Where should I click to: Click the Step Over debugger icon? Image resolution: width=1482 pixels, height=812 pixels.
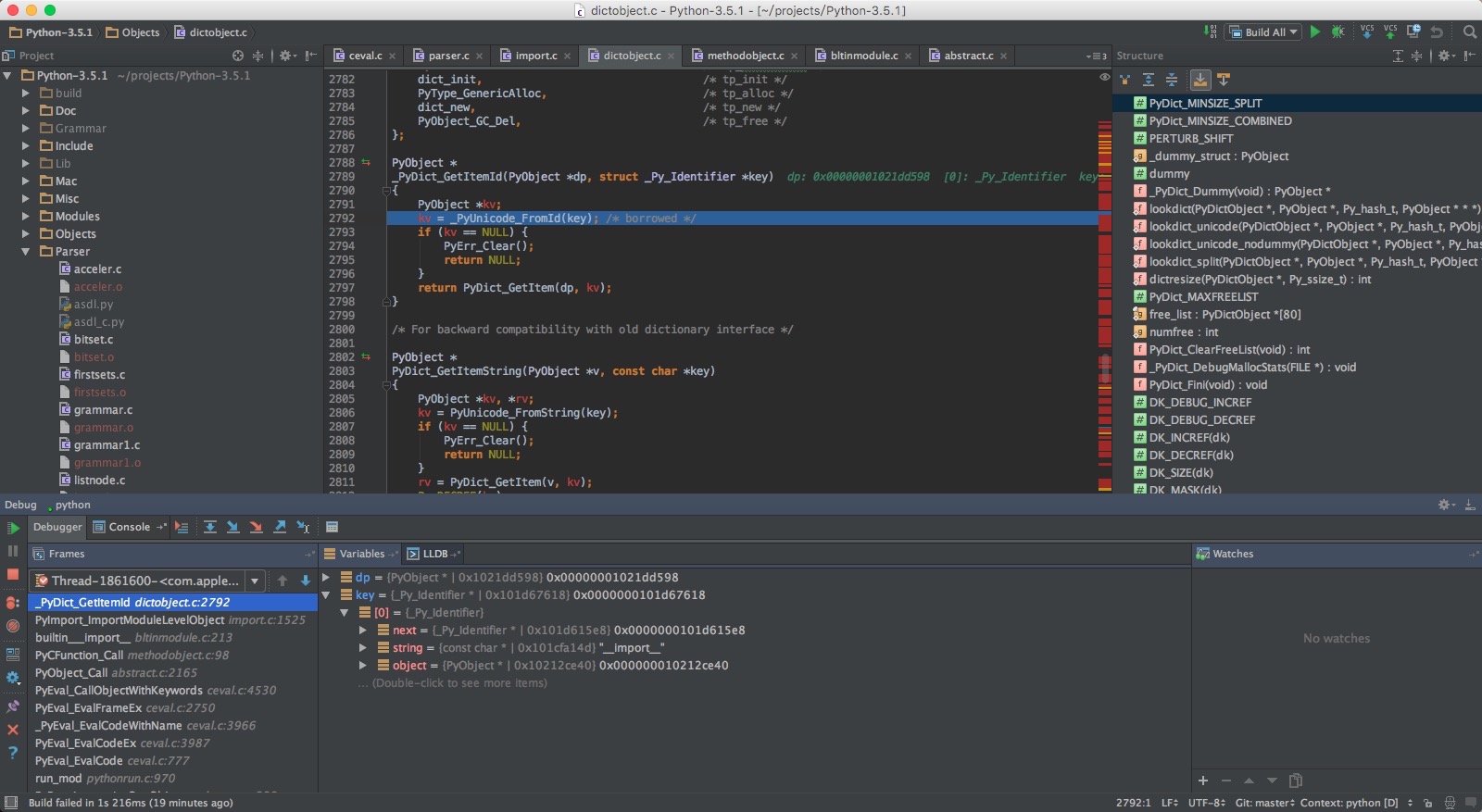coord(210,527)
